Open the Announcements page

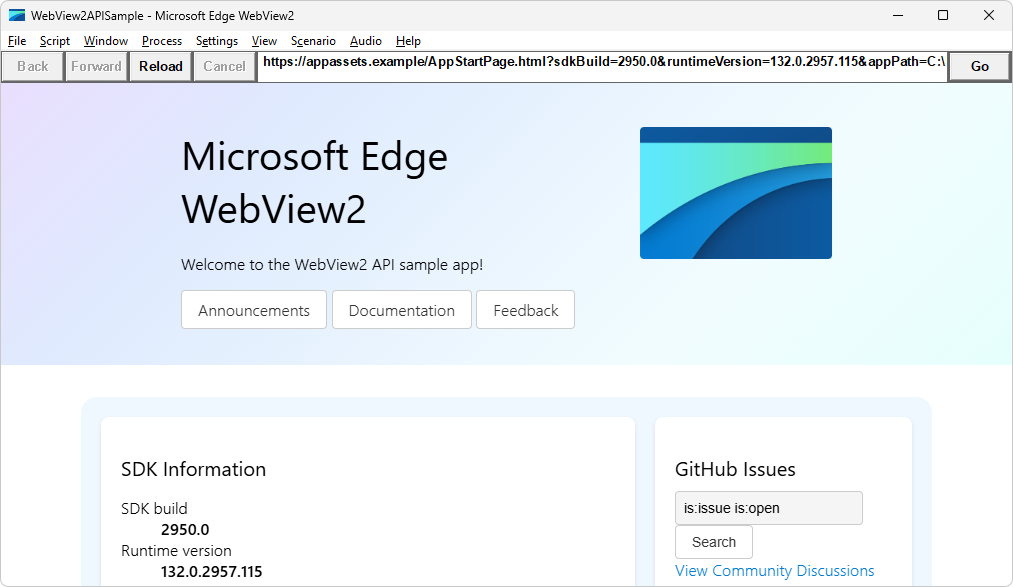(253, 310)
